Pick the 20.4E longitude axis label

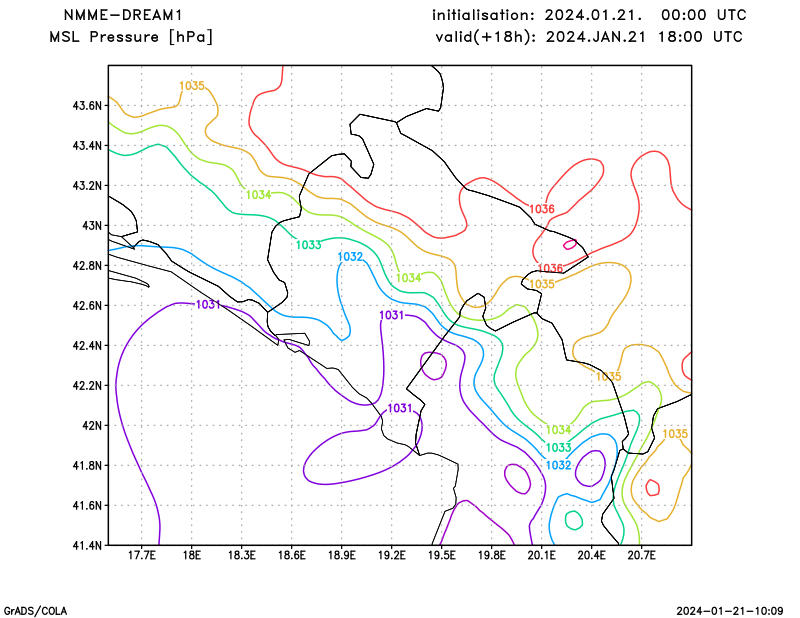591,555
